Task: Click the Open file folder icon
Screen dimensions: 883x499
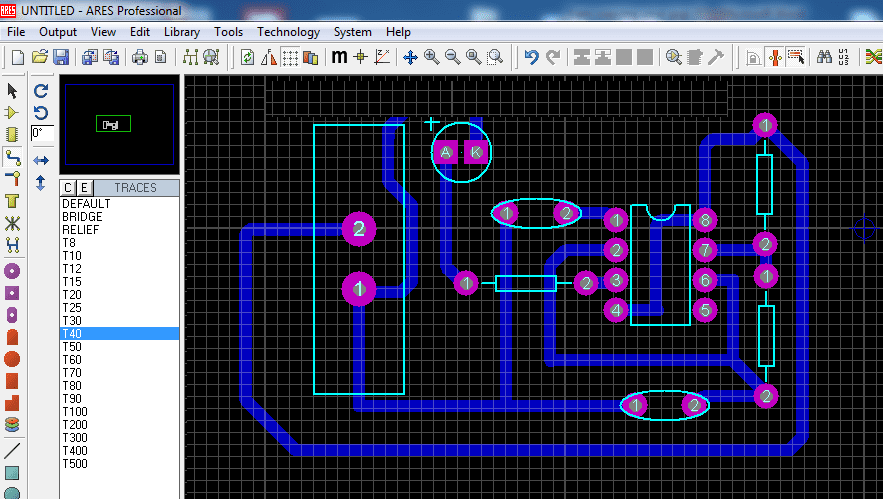Action: [40, 57]
